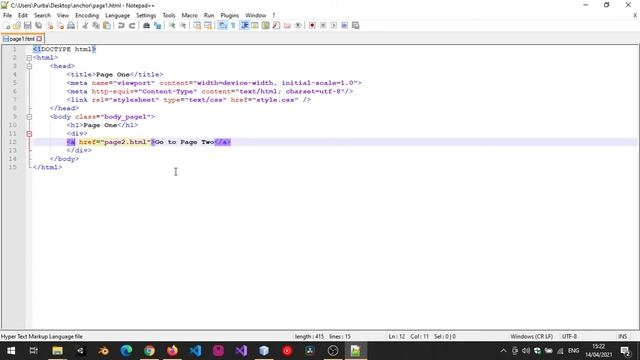Open the Edit menu
Image resolution: width=640 pixels, height=360 pixels.
click(23, 16)
